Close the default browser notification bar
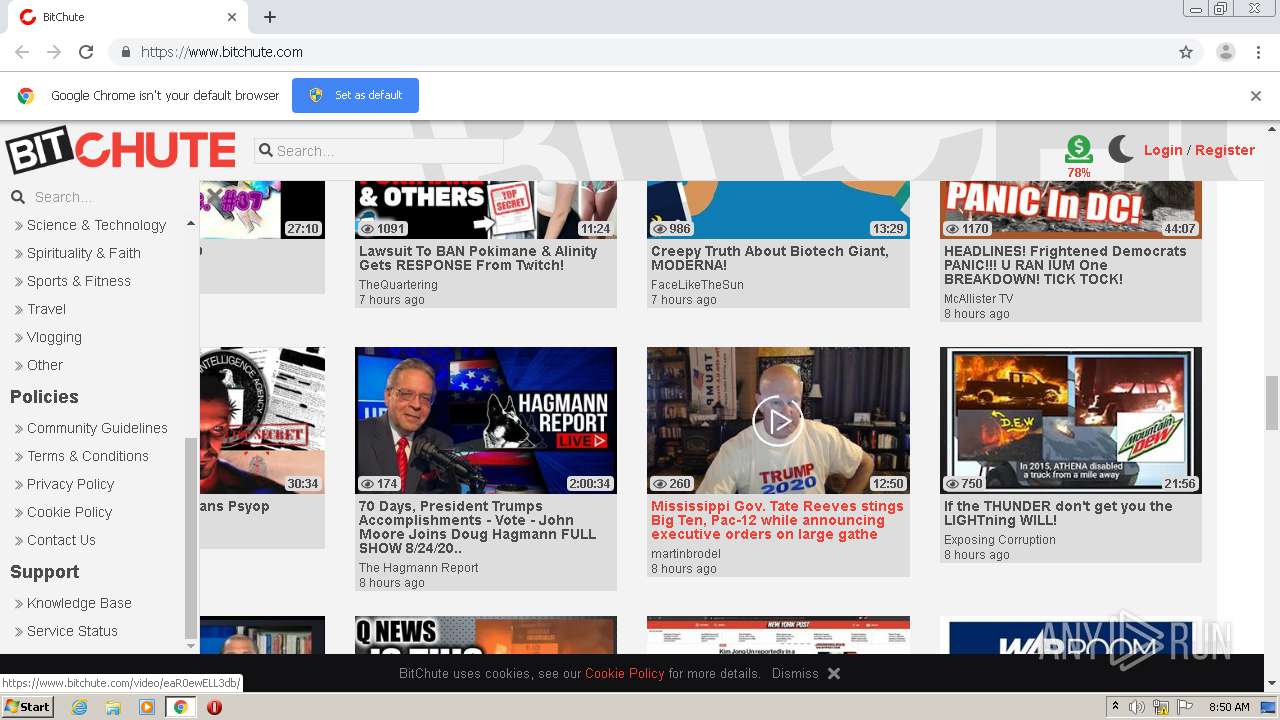Image resolution: width=1280 pixels, height=720 pixels. coord(1256,96)
